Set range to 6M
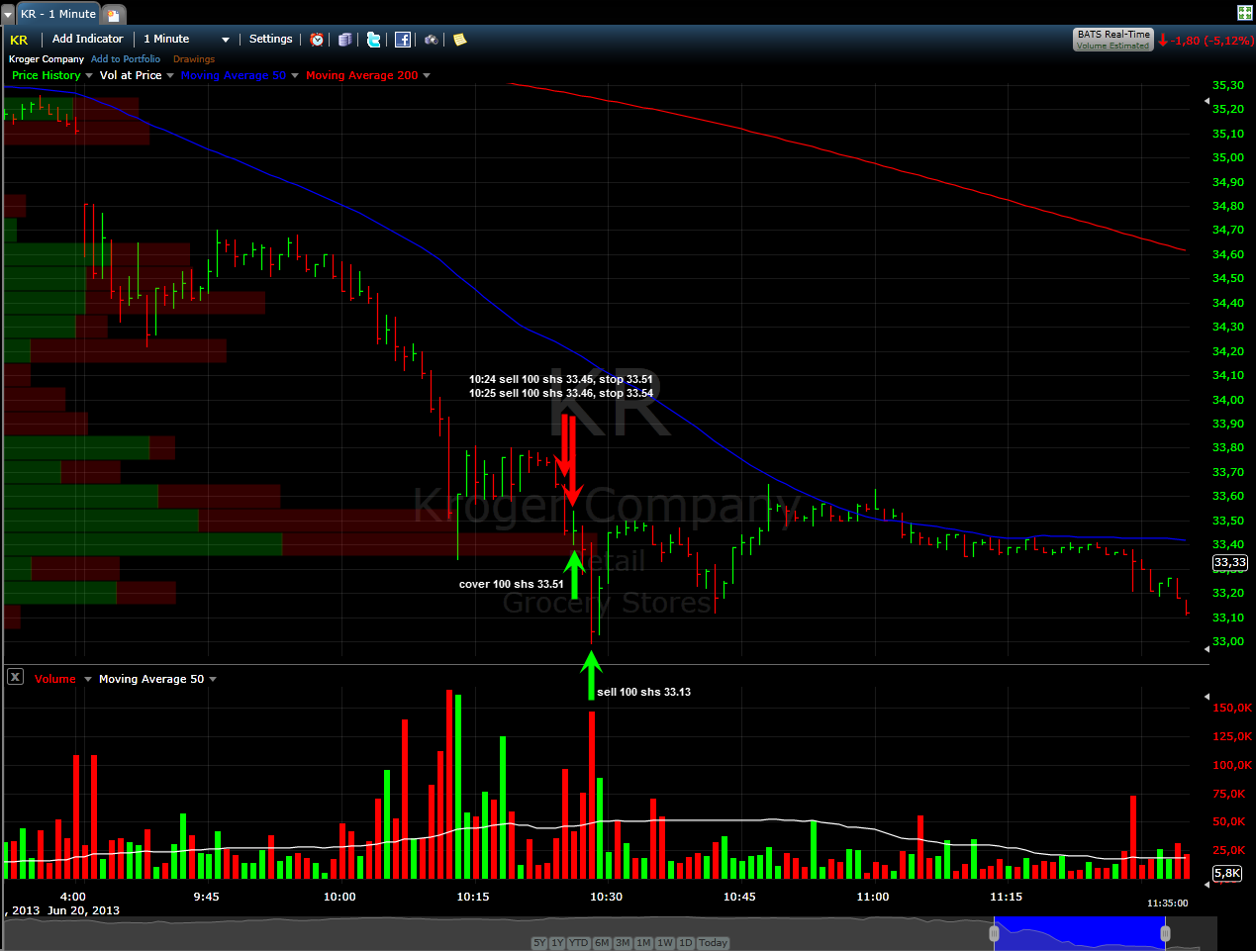This screenshot has height=952, width=1256. (602, 943)
